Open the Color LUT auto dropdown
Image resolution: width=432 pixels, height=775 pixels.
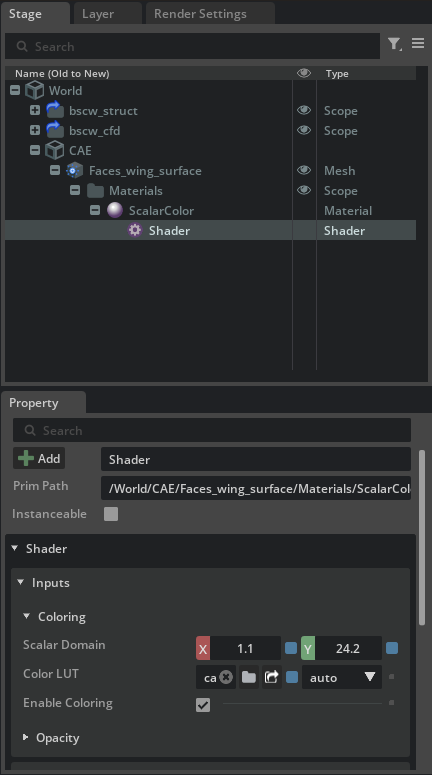[342, 677]
